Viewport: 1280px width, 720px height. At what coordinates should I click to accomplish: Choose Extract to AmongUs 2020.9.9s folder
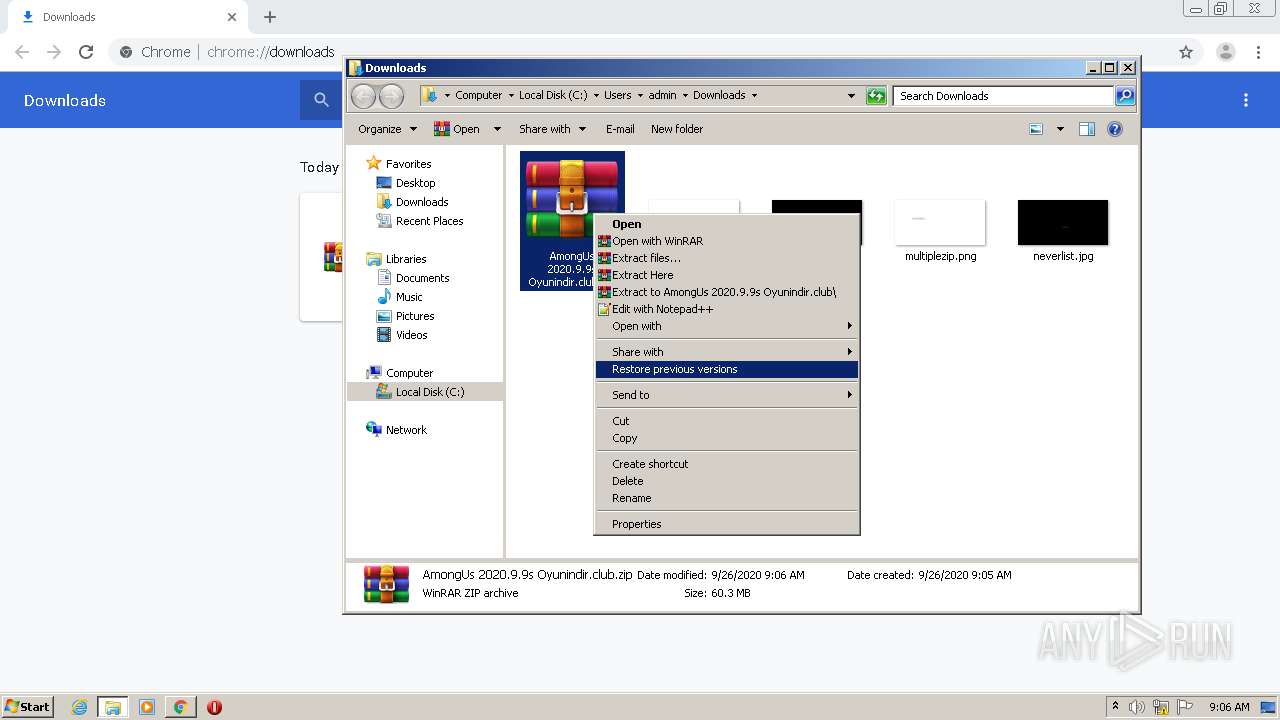coord(726,292)
